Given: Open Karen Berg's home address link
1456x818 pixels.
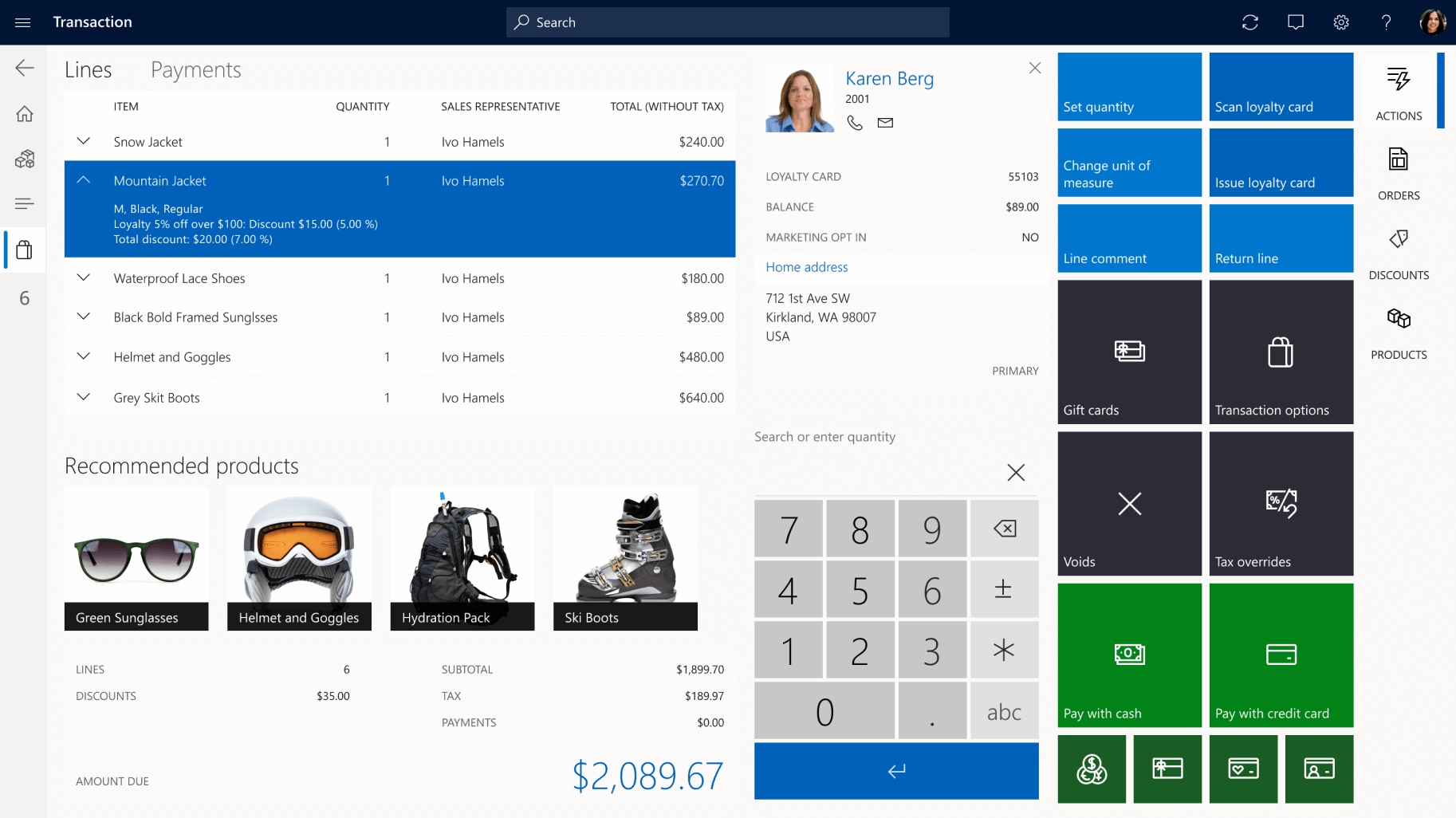Looking at the screenshot, I should [806, 267].
